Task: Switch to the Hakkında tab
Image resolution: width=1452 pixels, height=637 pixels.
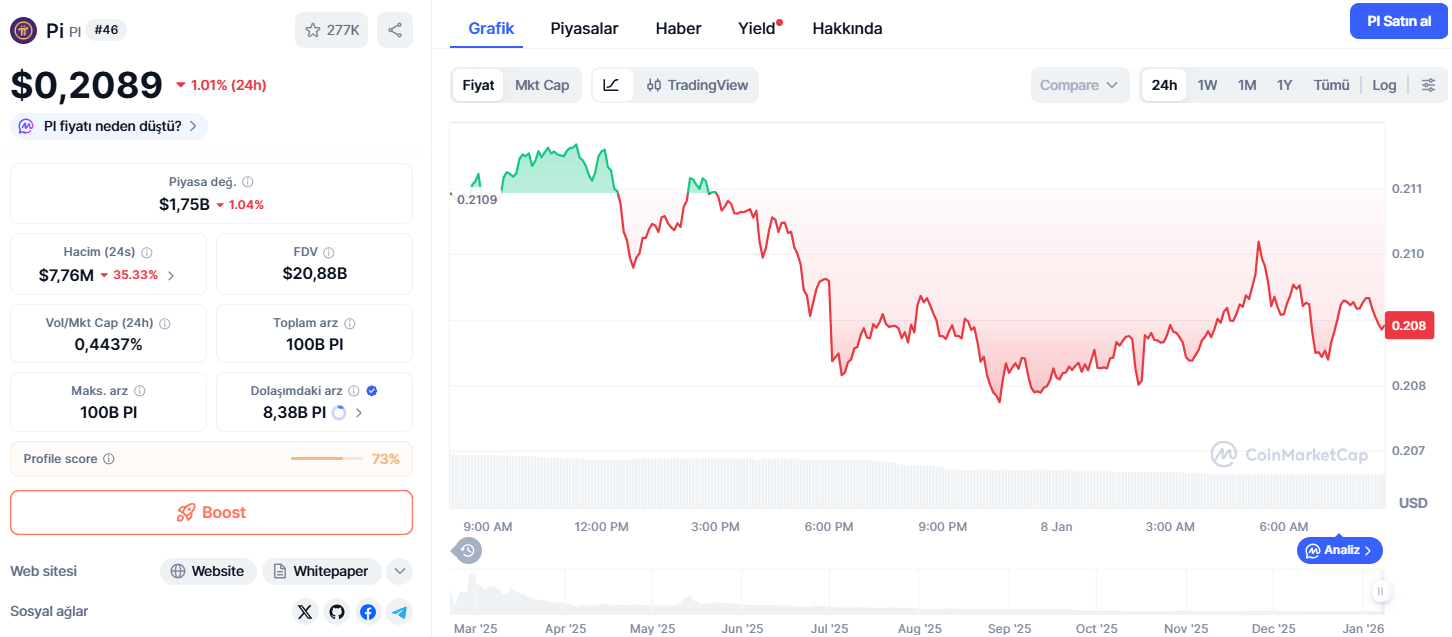Action: pos(847,28)
